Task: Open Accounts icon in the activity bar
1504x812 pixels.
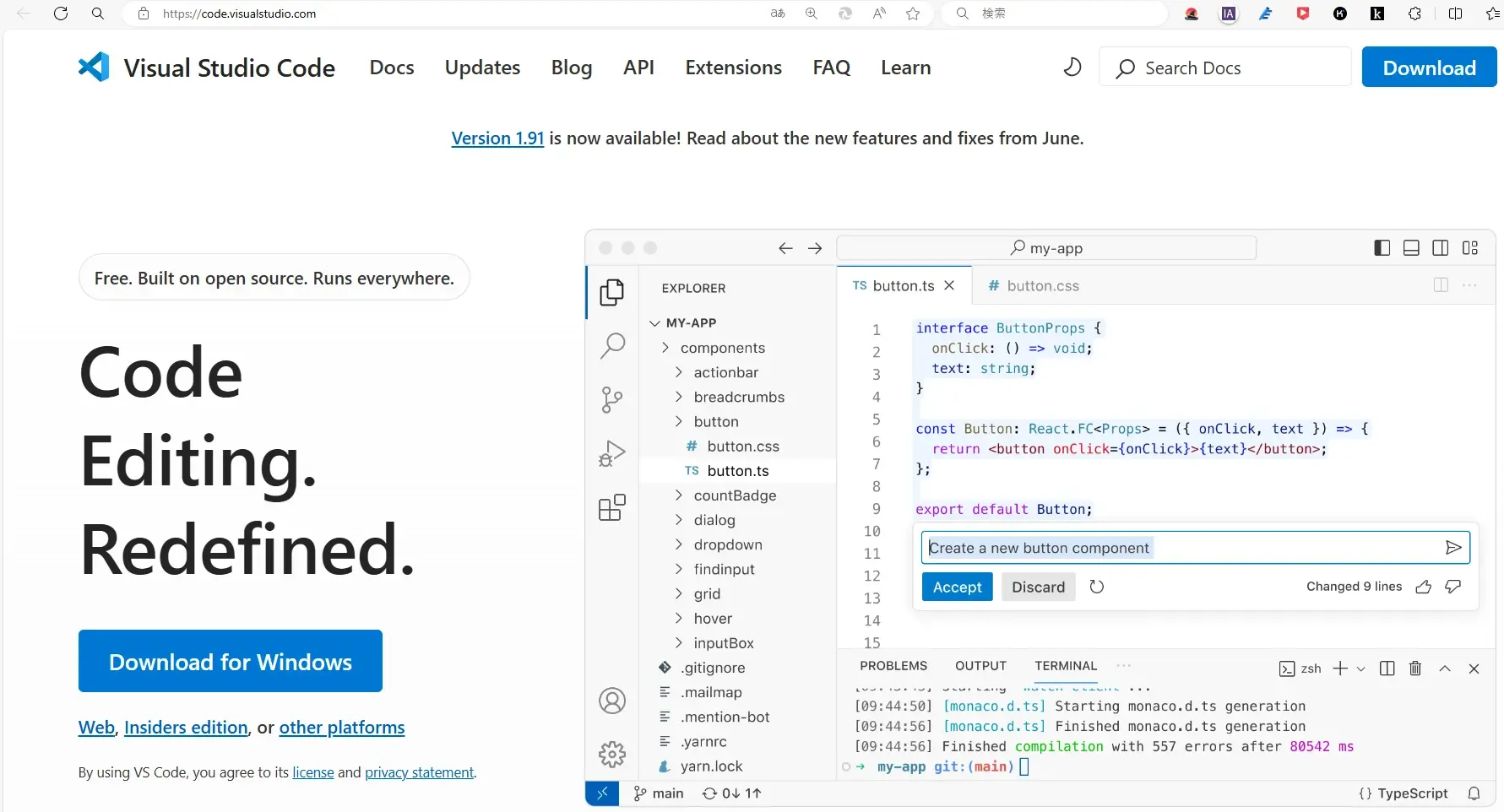Action: coord(612,701)
